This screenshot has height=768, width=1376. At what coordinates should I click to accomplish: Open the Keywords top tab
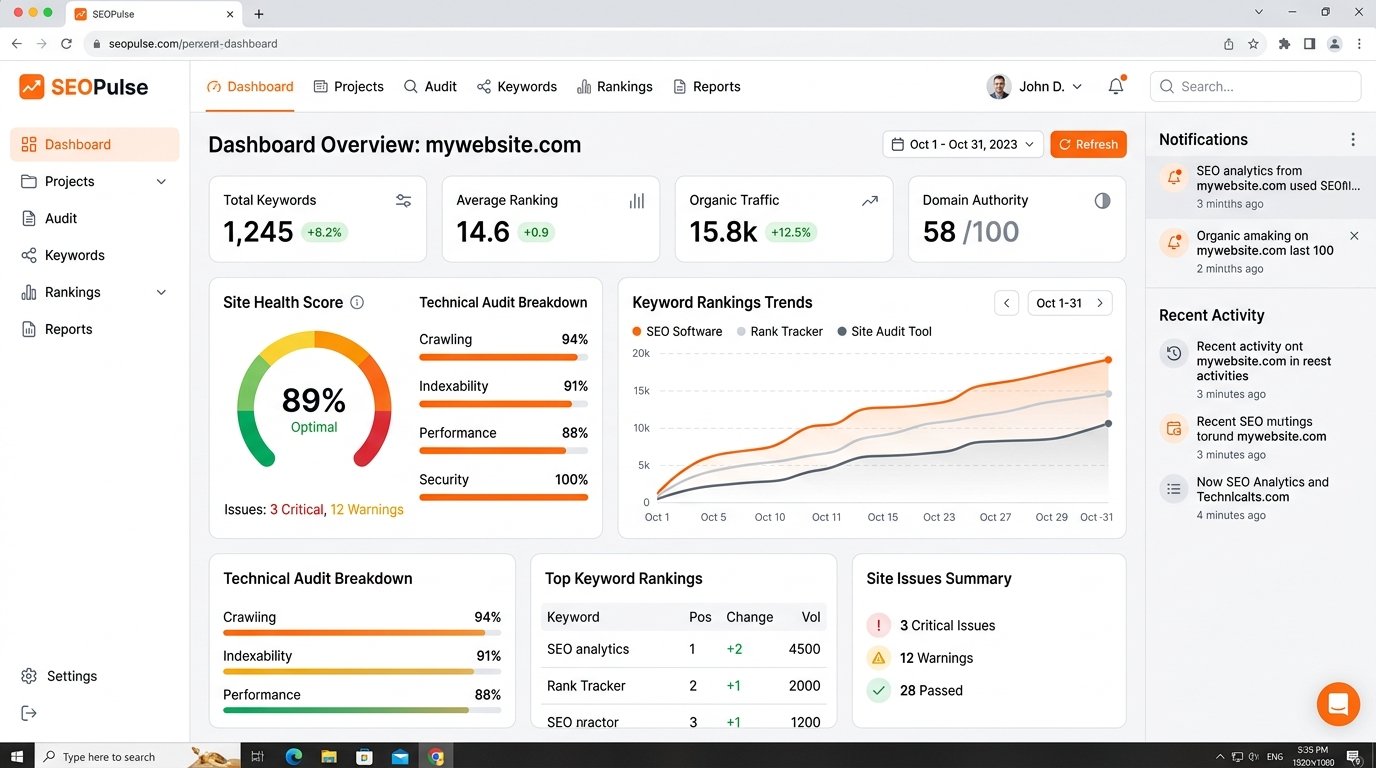click(x=516, y=87)
